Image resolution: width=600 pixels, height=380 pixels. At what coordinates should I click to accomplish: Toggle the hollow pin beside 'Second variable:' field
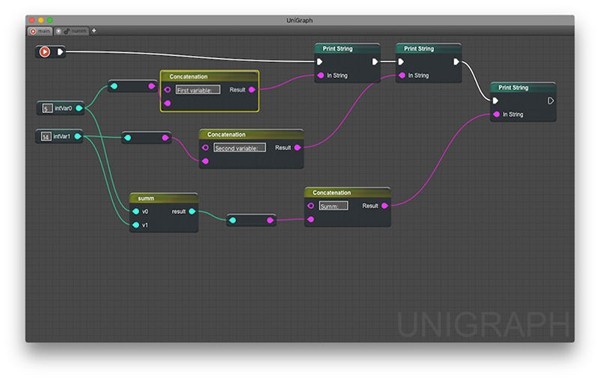(x=205, y=147)
